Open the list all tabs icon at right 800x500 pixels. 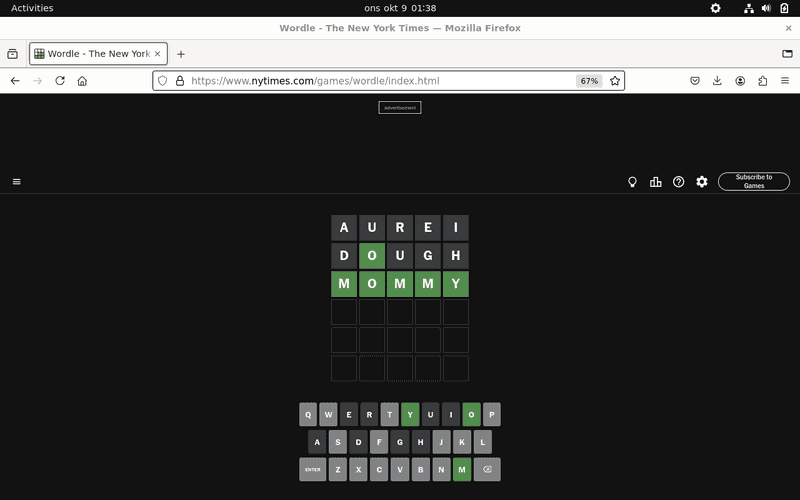787,54
